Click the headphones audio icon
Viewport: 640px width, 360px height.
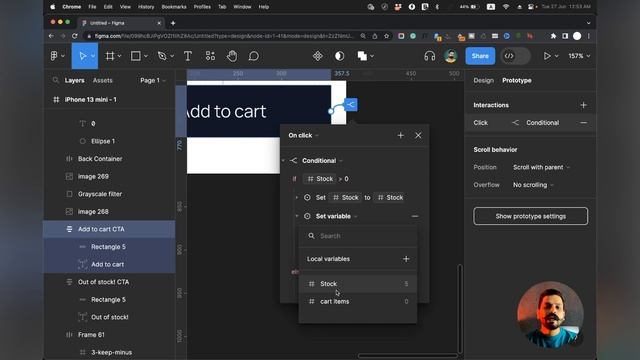429,56
